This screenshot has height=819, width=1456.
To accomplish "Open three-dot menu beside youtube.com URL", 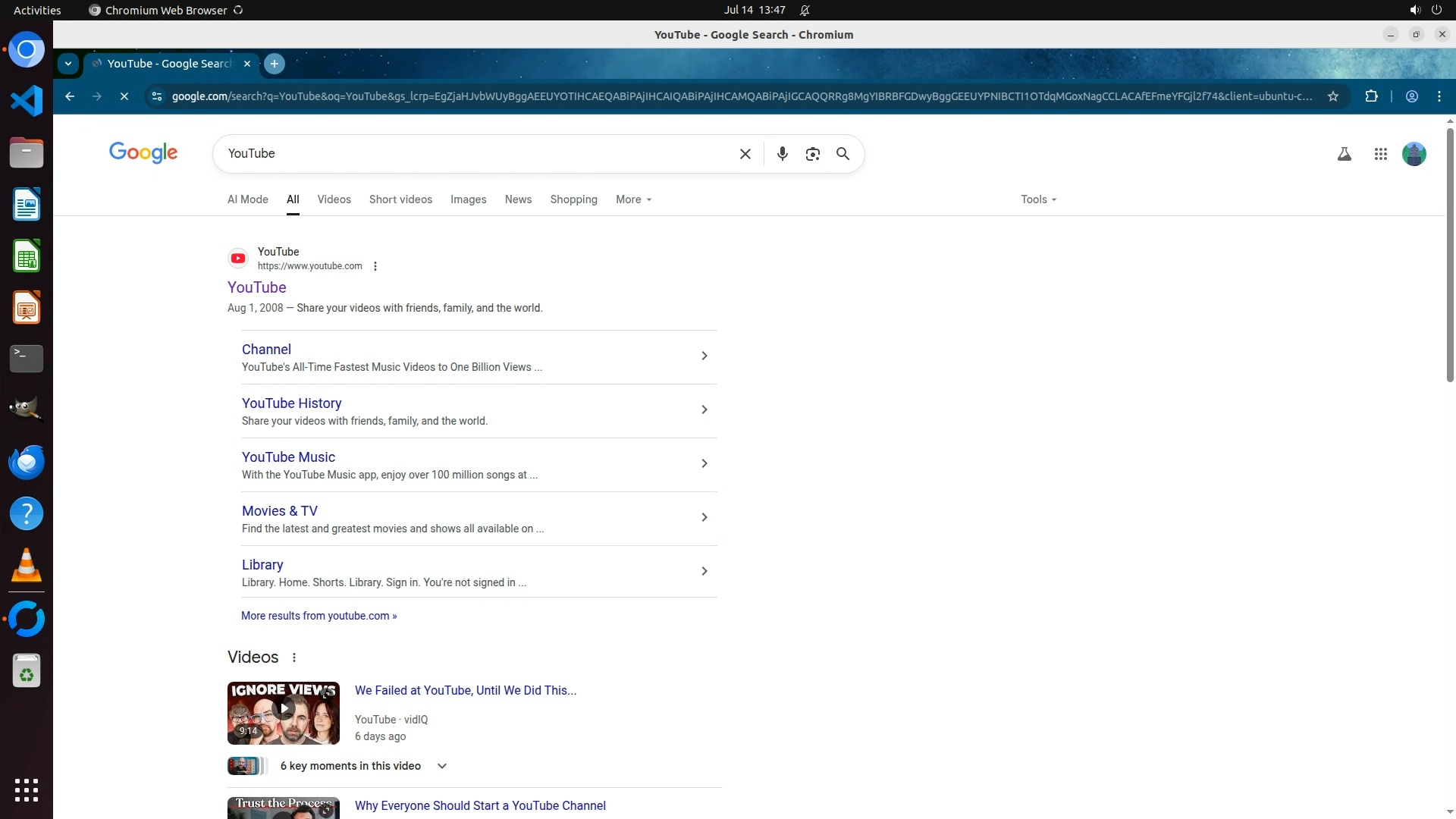I will click(375, 266).
